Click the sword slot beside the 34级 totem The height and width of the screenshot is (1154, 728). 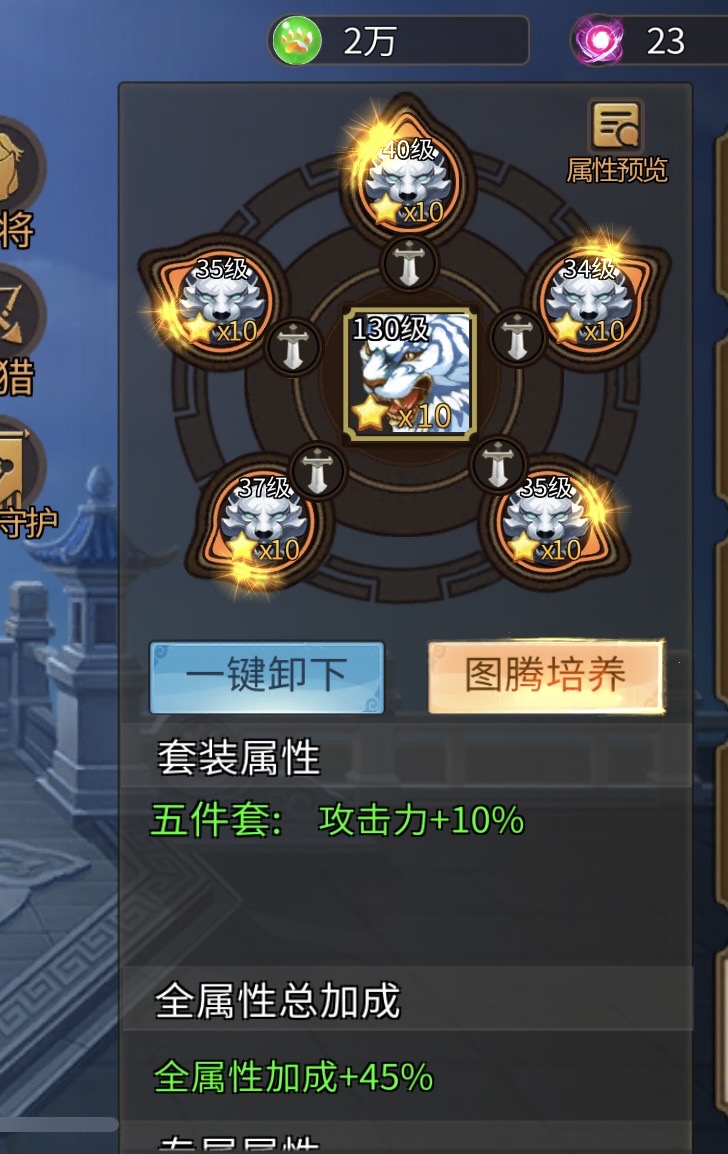coord(517,339)
